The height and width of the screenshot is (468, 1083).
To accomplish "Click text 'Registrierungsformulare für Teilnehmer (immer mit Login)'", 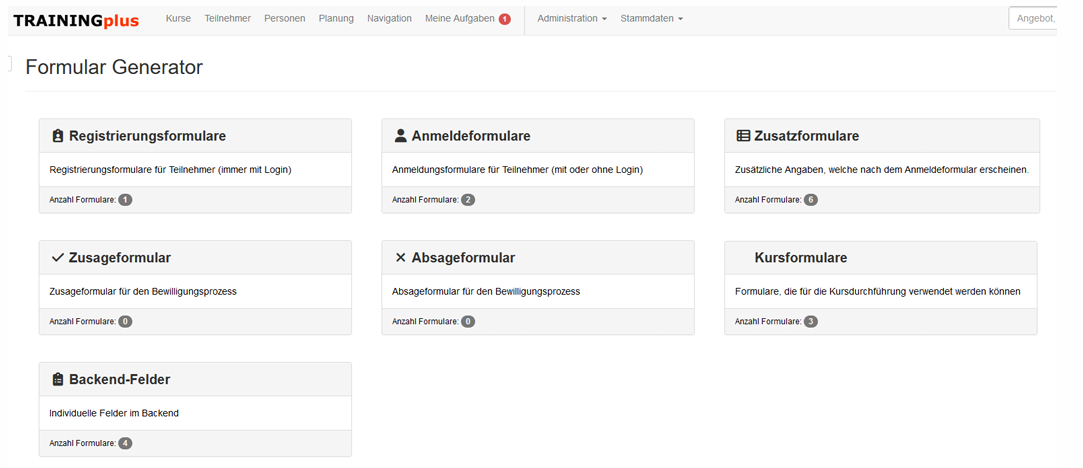I will pyautogui.click(x=171, y=170).
